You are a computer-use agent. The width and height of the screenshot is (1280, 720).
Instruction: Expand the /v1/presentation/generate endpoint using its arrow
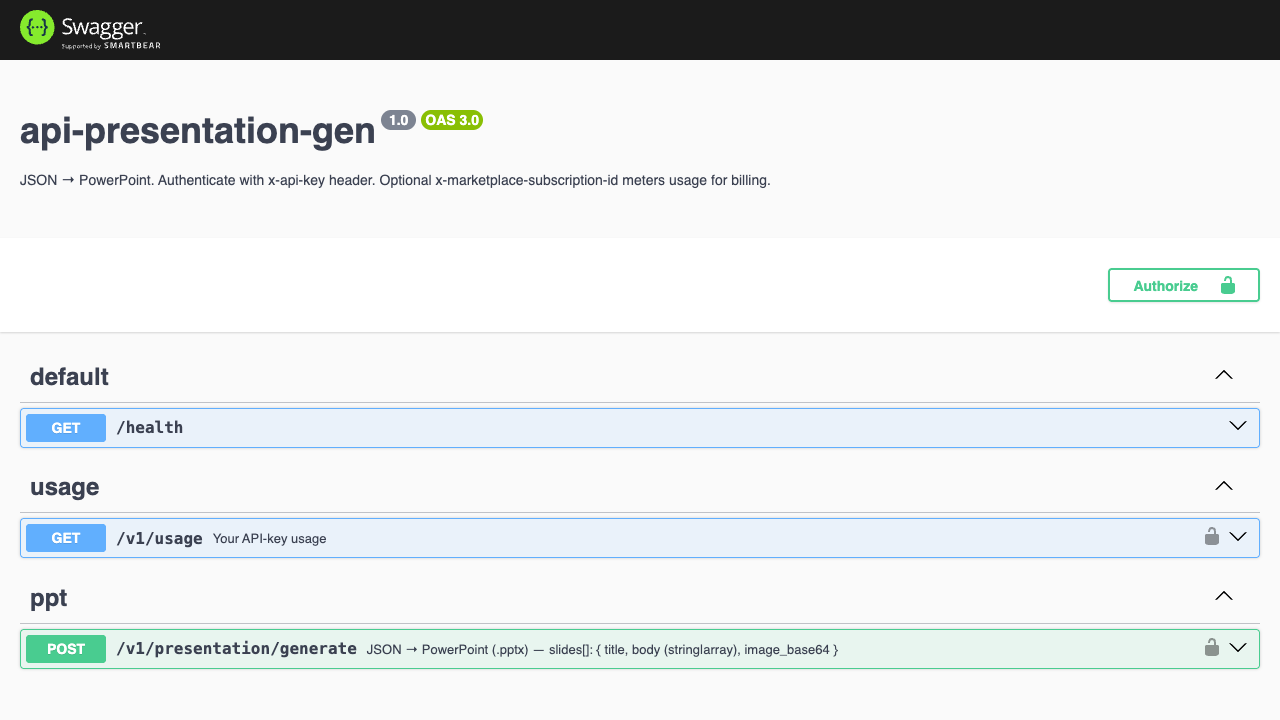tap(1238, 648)
